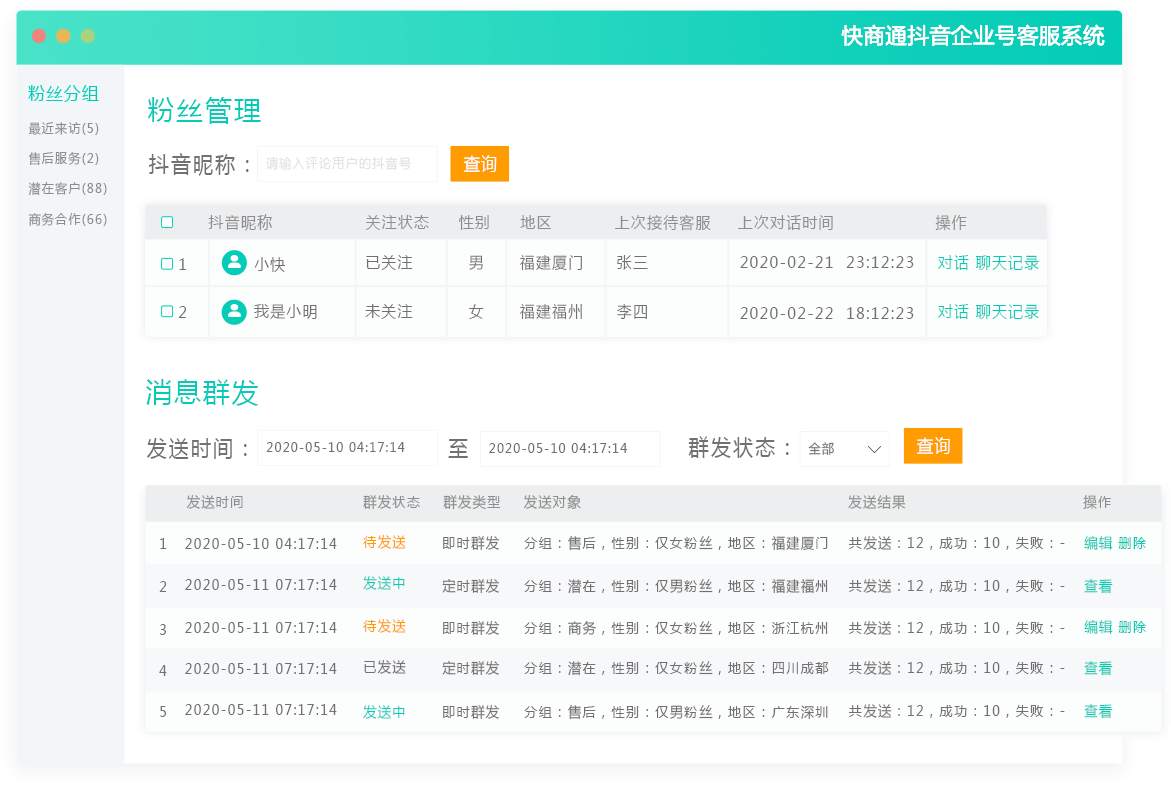The height and width of the screenshot is (786, 1171).
Task: Click the avatar icon next to 小快
Action: coord(234,263)
